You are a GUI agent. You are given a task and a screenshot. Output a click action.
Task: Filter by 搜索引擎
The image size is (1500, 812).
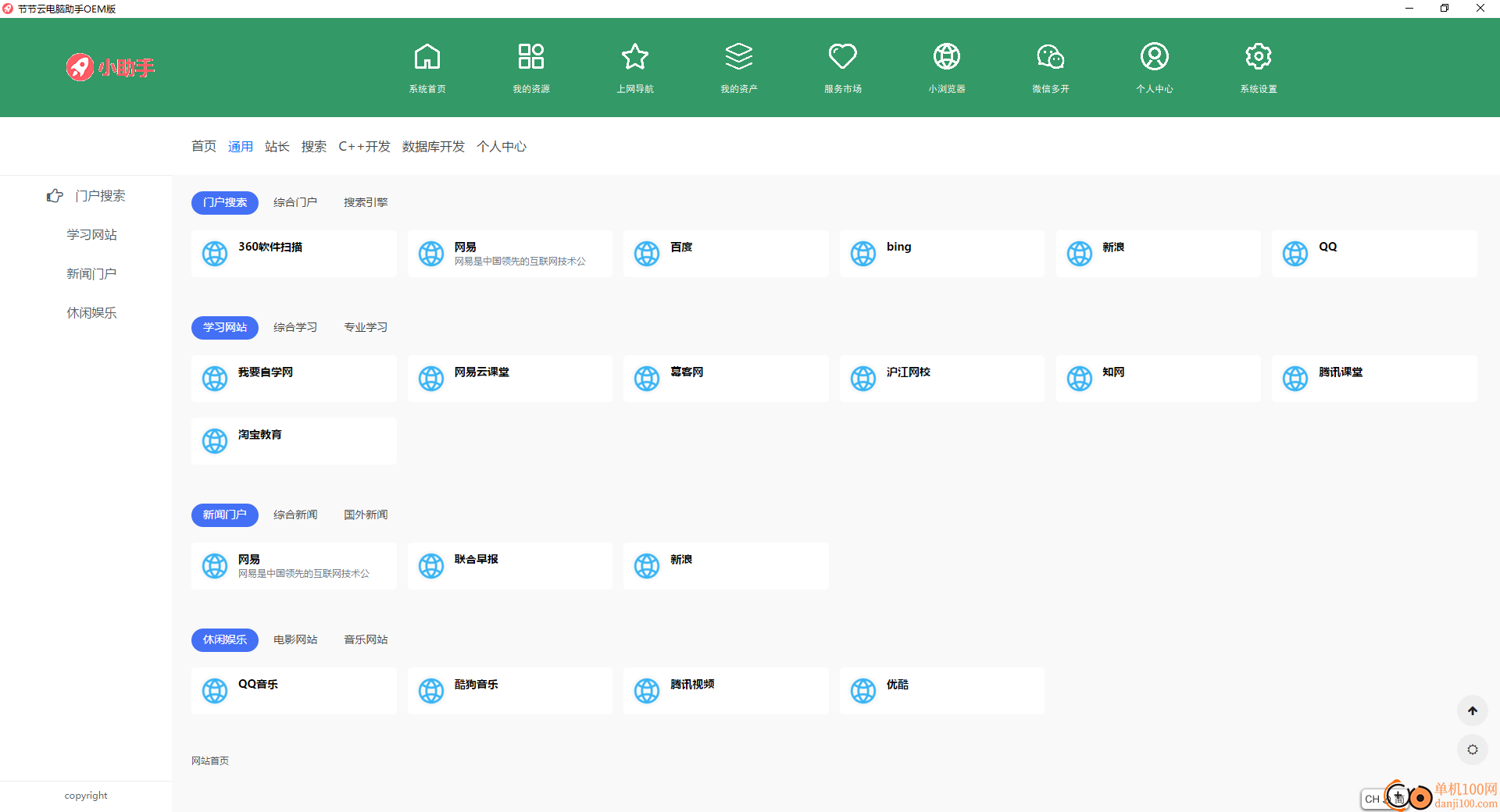point(366,202)
